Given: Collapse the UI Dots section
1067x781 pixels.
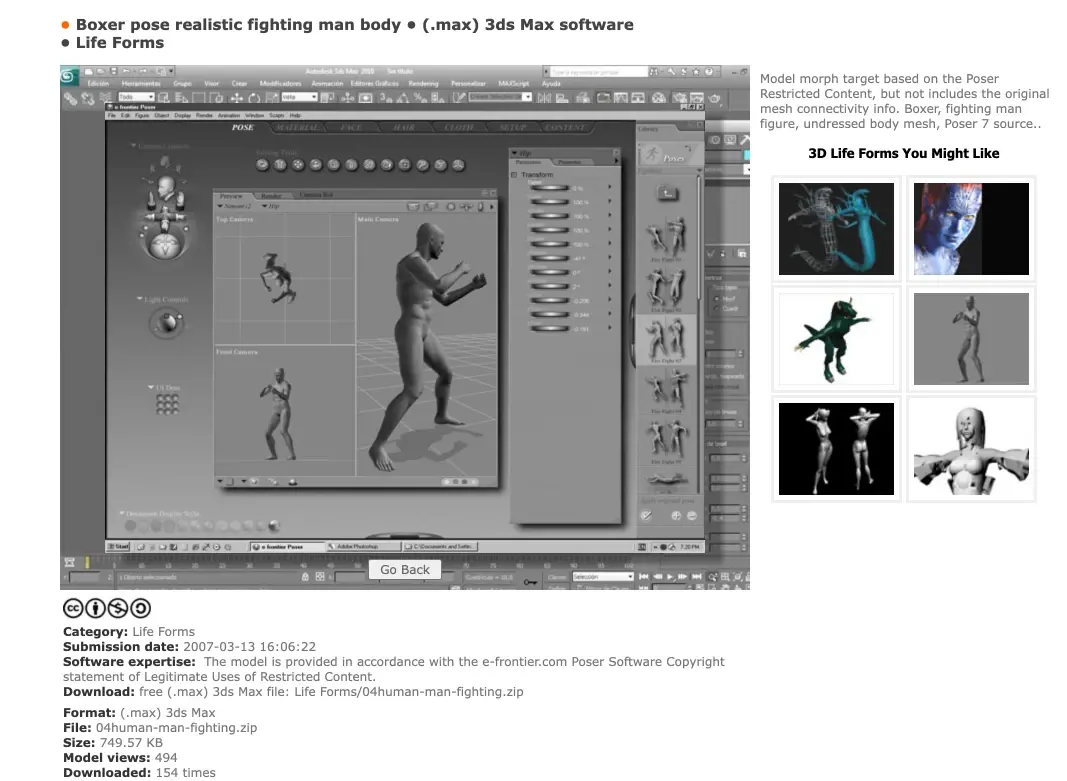Looking at the screenshot, I should pyautogui.click(x=150, y=387).
